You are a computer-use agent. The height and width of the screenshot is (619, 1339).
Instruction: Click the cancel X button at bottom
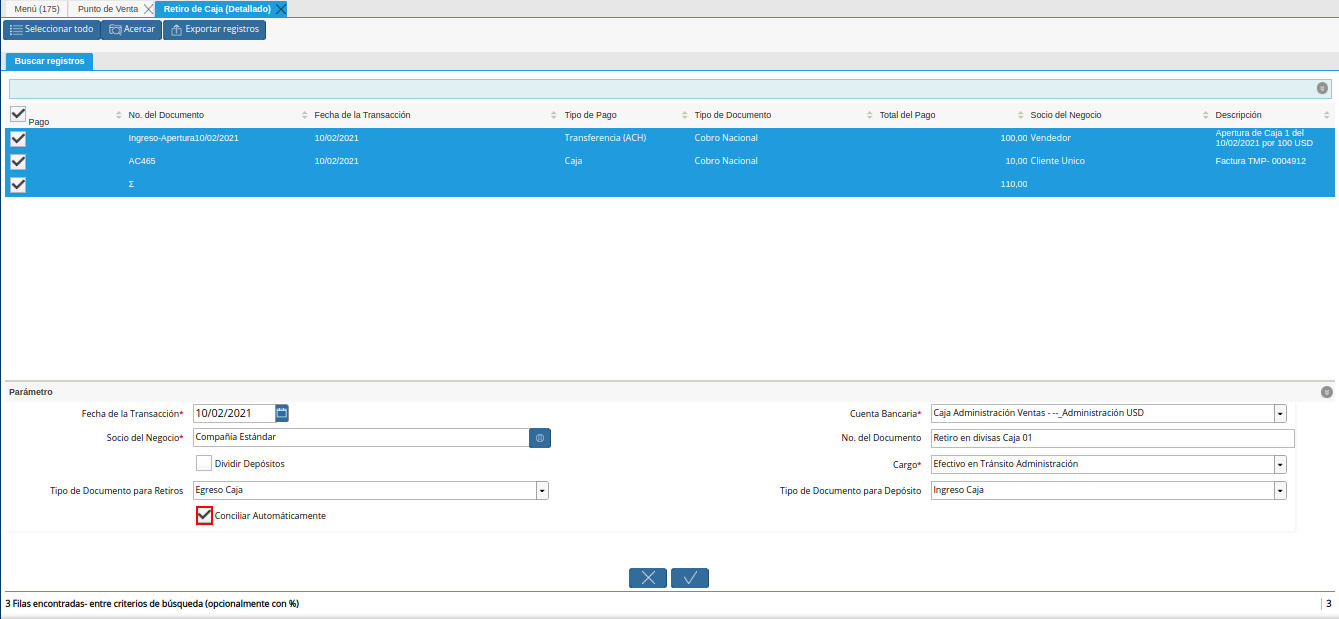(x=647, y=578)
